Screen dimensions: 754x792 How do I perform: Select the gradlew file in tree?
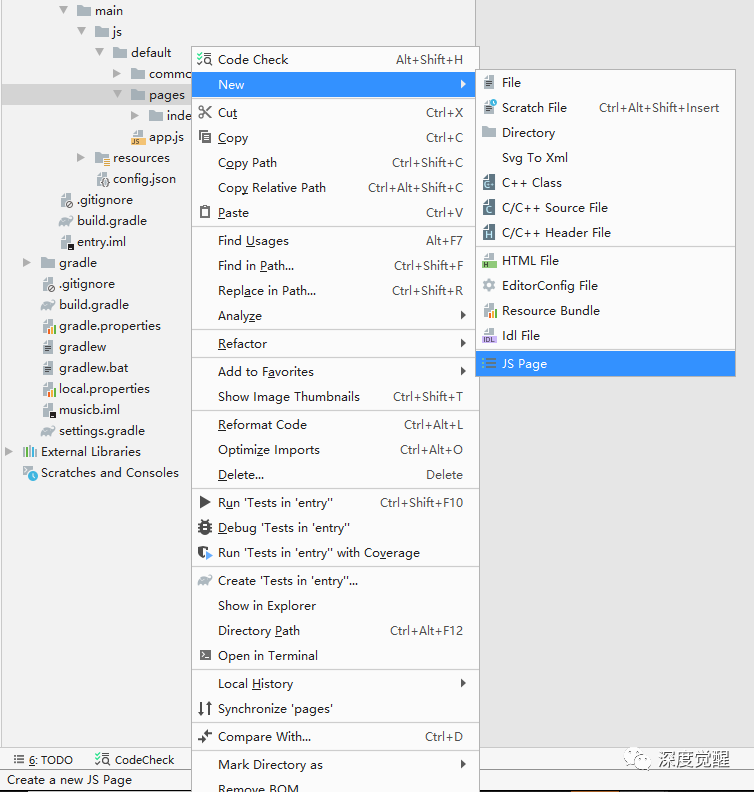click(x=82, y=346)
